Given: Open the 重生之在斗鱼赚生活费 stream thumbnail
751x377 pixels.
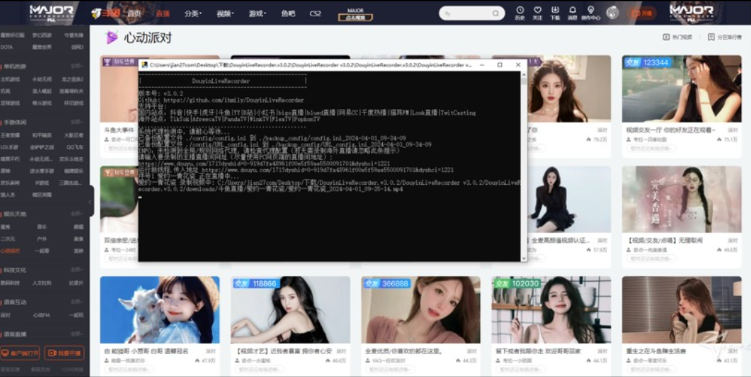Looking at the screenshot, I should (682, 309).
